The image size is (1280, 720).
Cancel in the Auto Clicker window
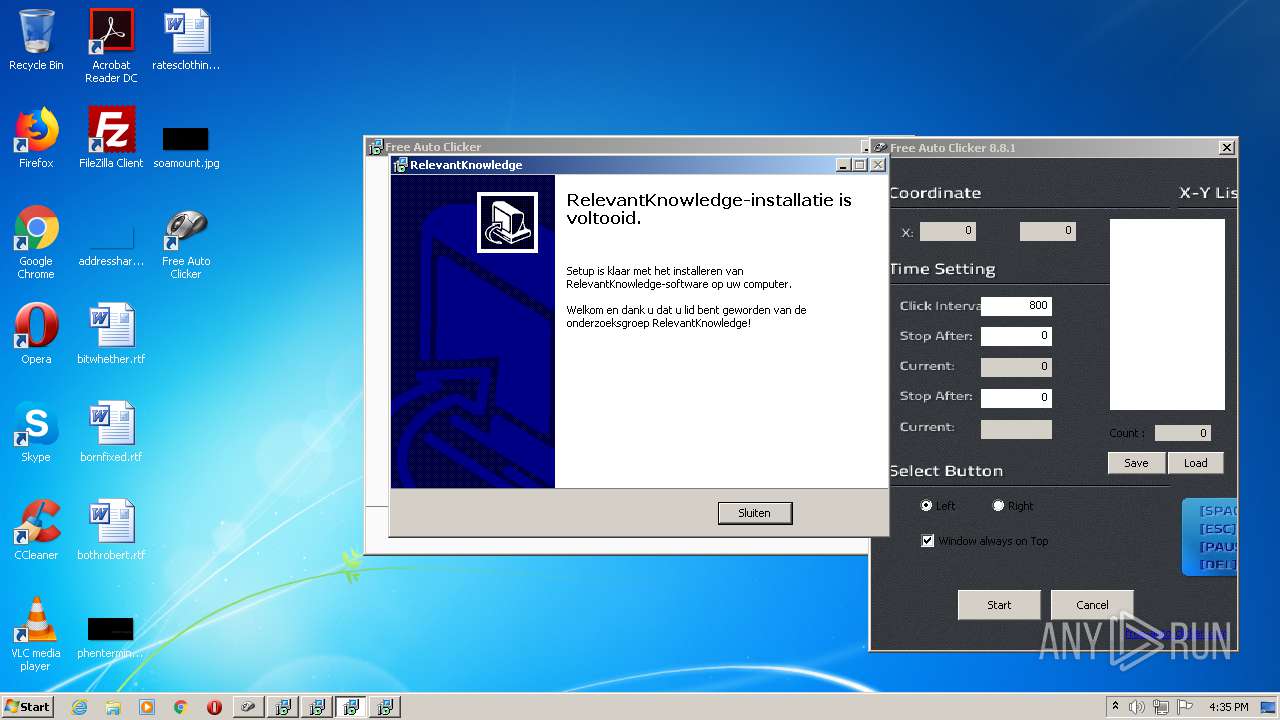tap(1092, 605)
